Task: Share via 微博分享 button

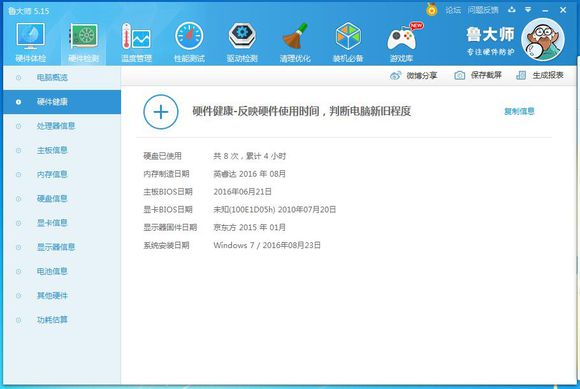Action: (x=414, y=75)
